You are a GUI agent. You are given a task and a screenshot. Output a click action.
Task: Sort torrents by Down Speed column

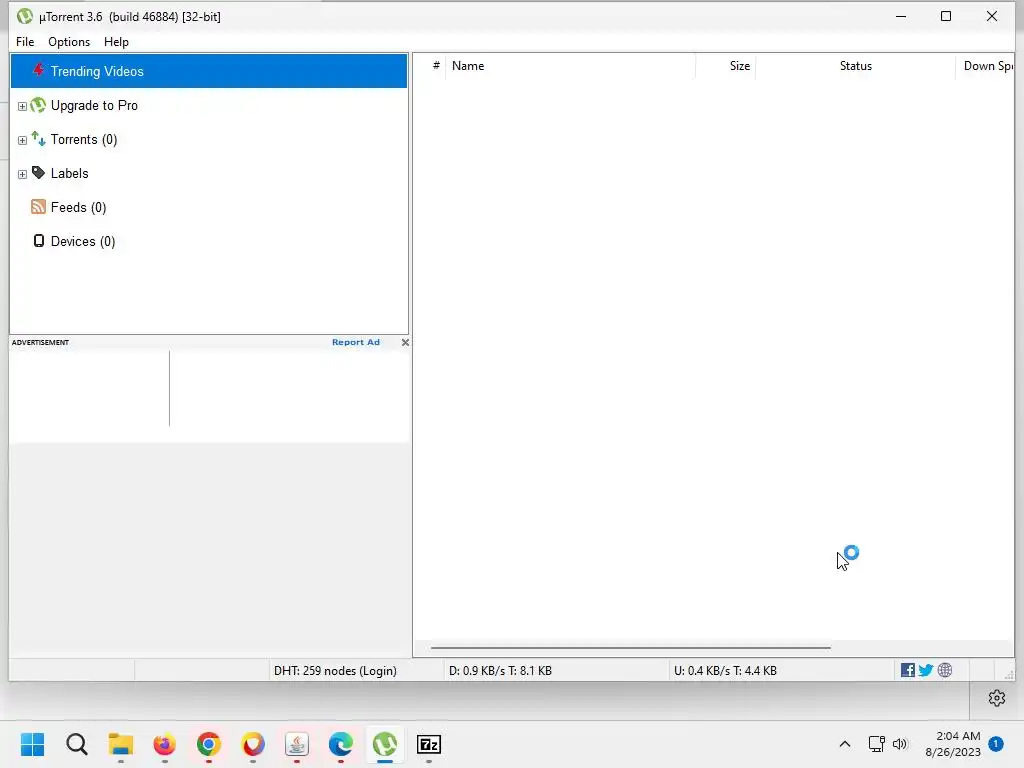click(x=986, y=66)
